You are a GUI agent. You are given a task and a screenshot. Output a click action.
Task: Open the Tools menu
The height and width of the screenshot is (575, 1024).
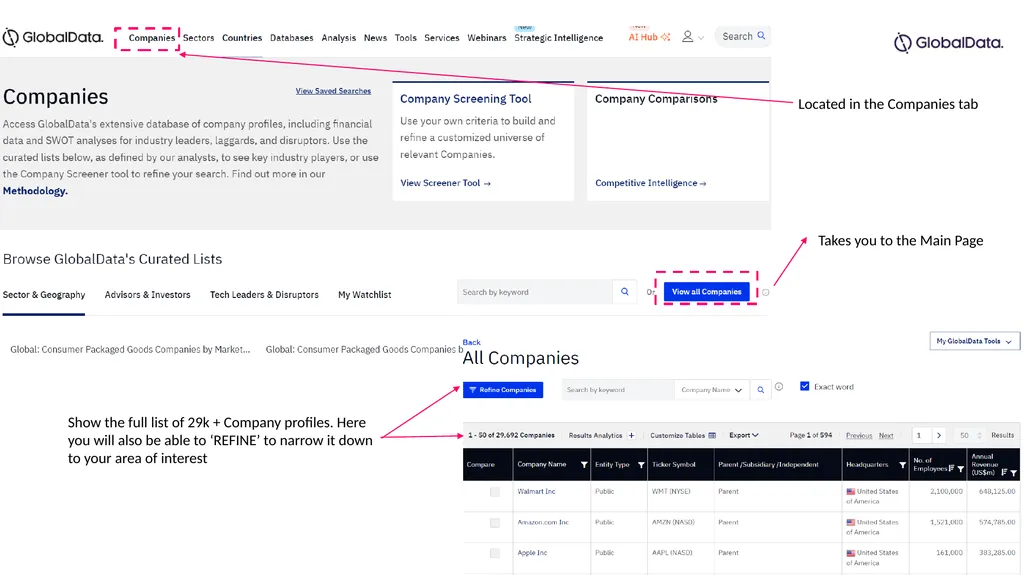[406, 38]
